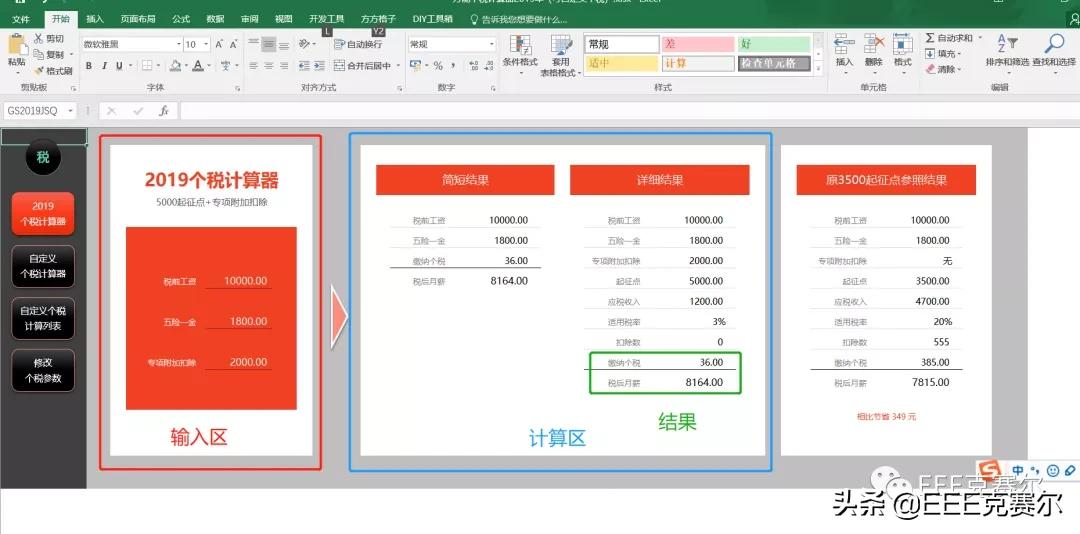The image size is (1080, 534).
Task: Toggle Underline formatting
Action: 119,66
